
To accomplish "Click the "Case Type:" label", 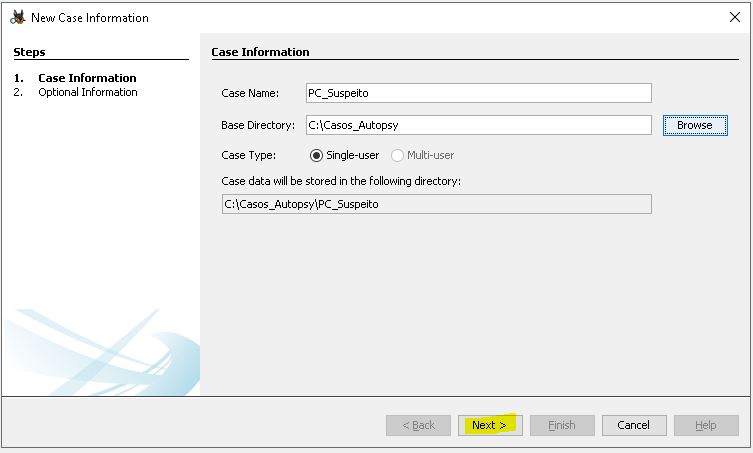I will pos(248,155).
